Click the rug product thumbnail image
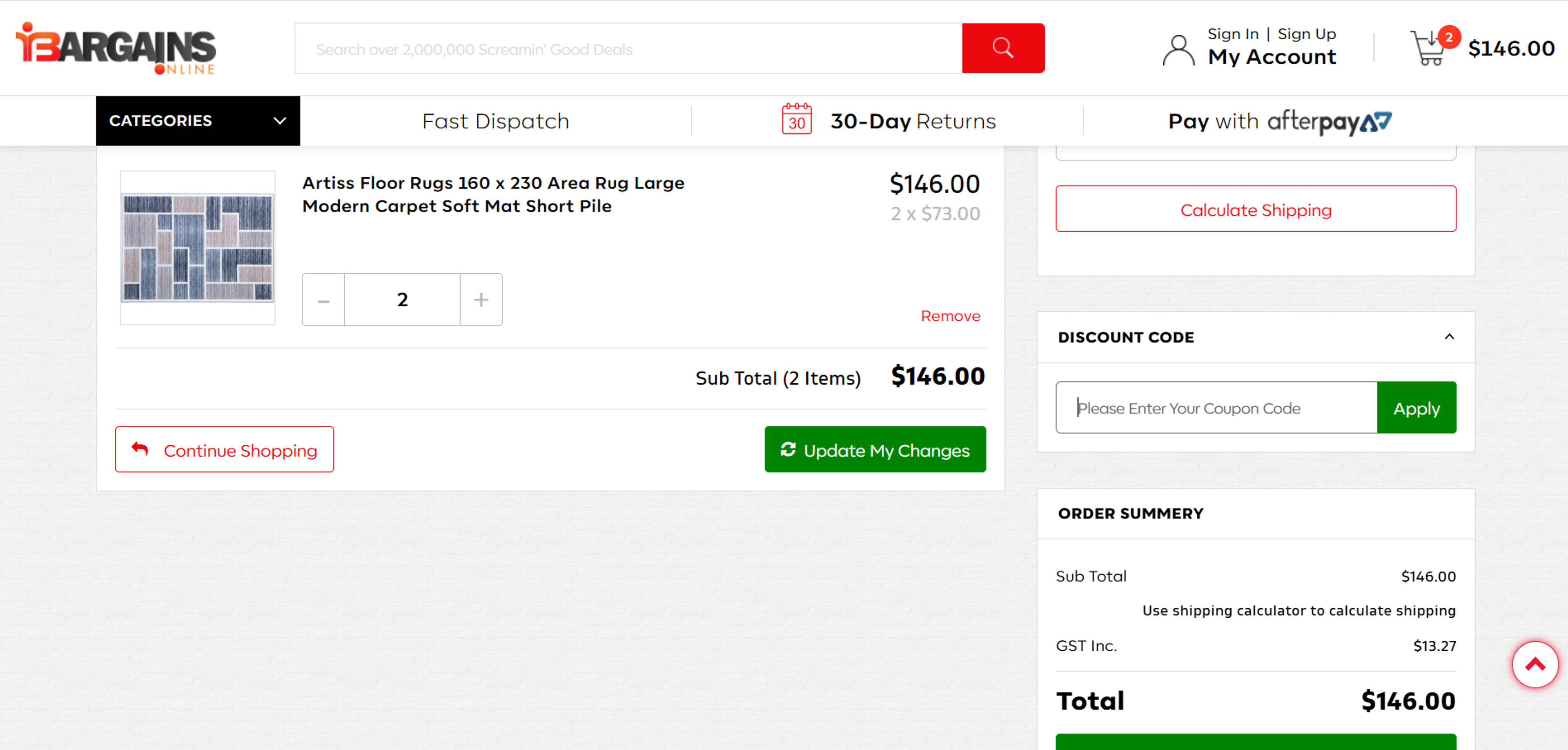The image size is (1568, 750). (x=198, y=247)
